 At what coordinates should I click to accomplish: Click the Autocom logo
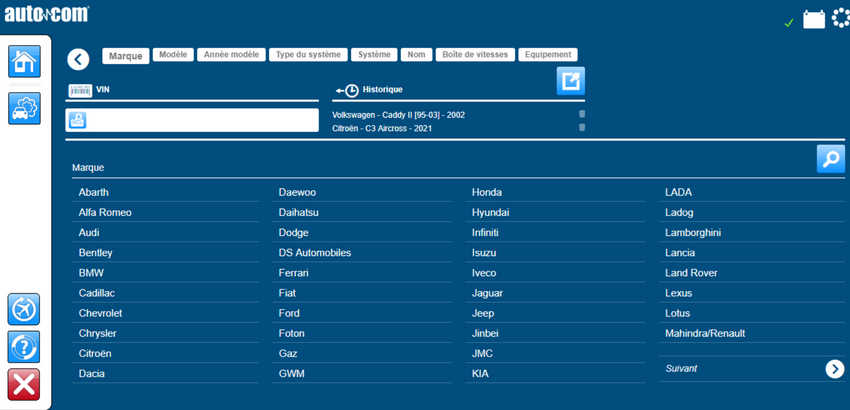47,15
